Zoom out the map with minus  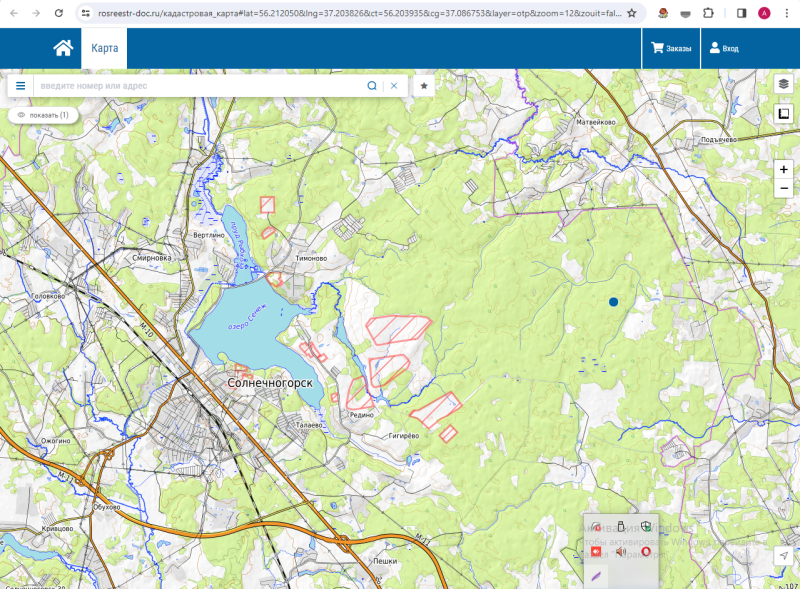click(784, 188)
